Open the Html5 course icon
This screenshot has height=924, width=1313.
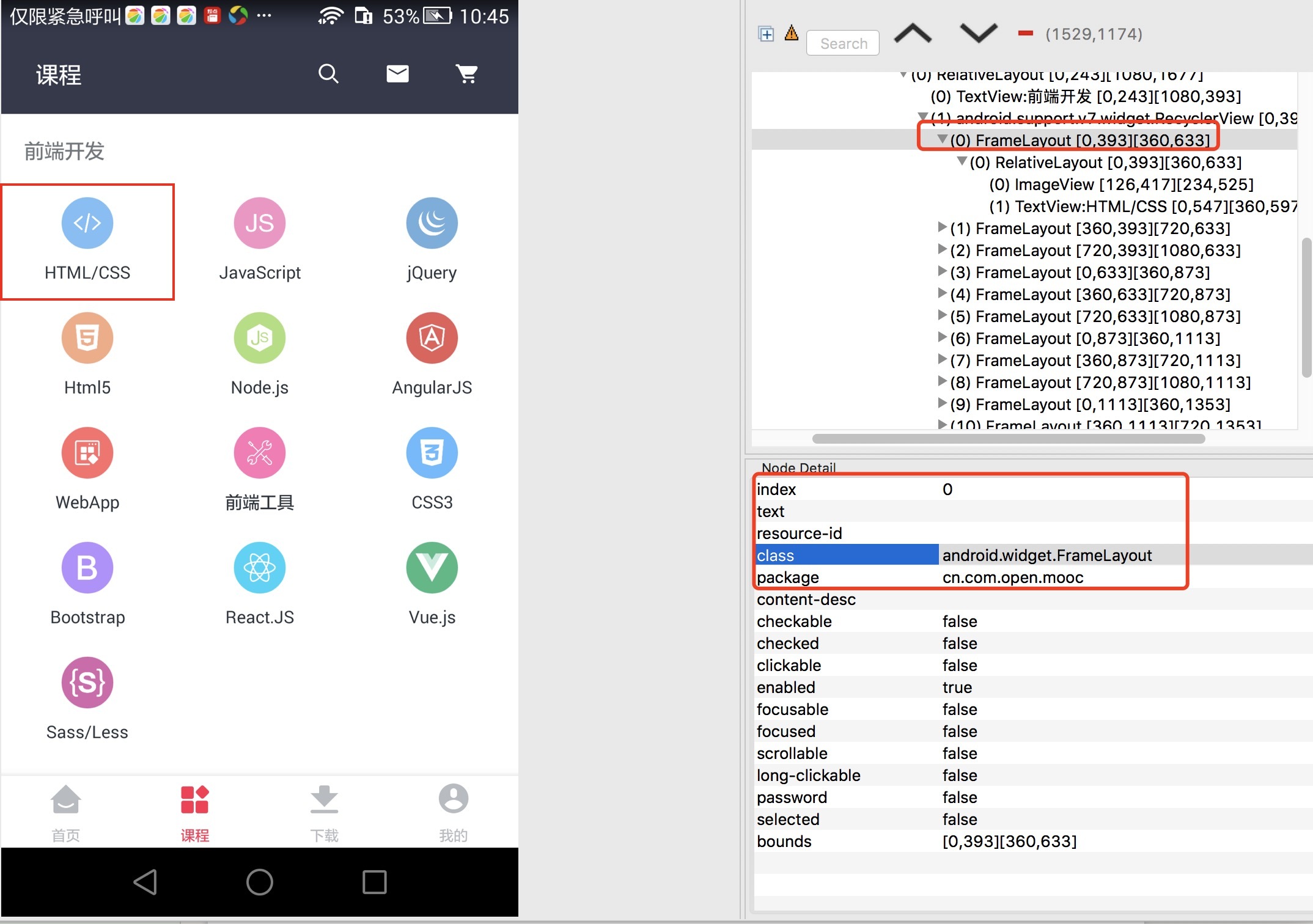[87, 337]
